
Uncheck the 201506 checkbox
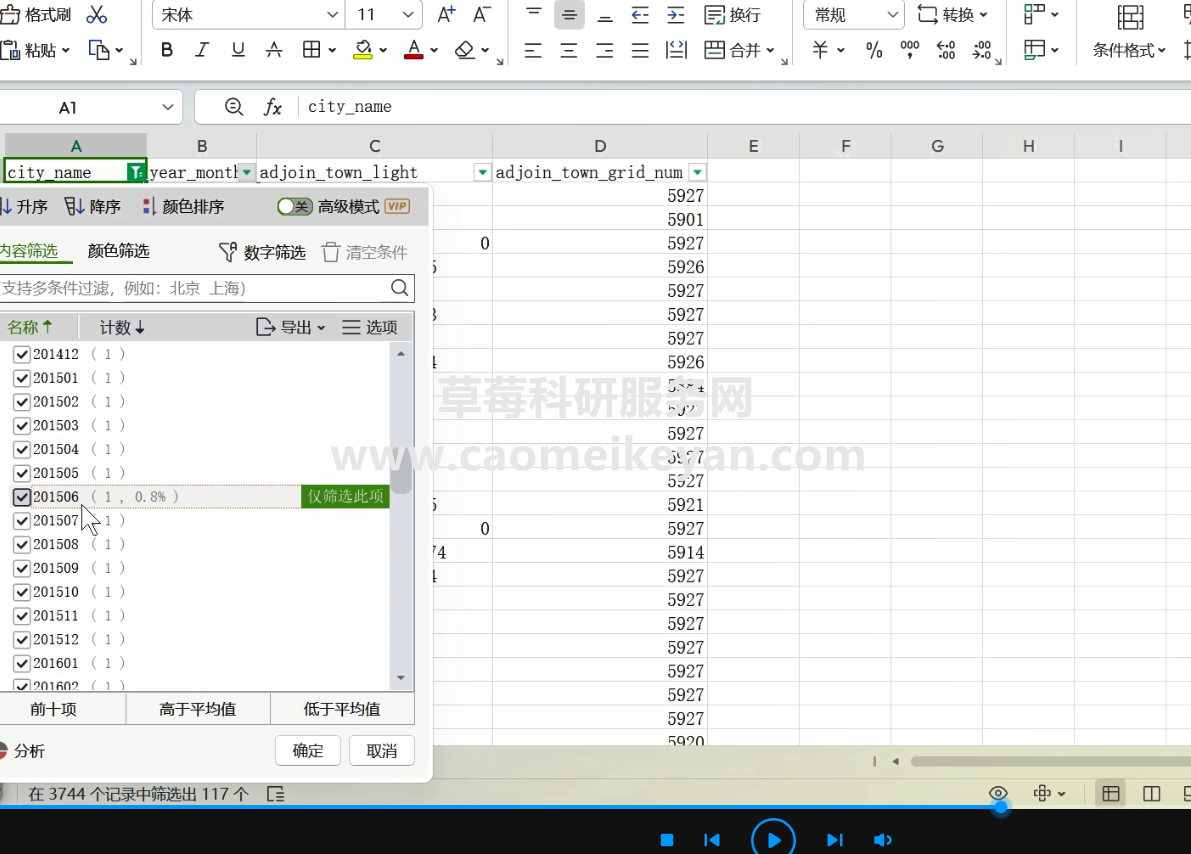[22, 497]
